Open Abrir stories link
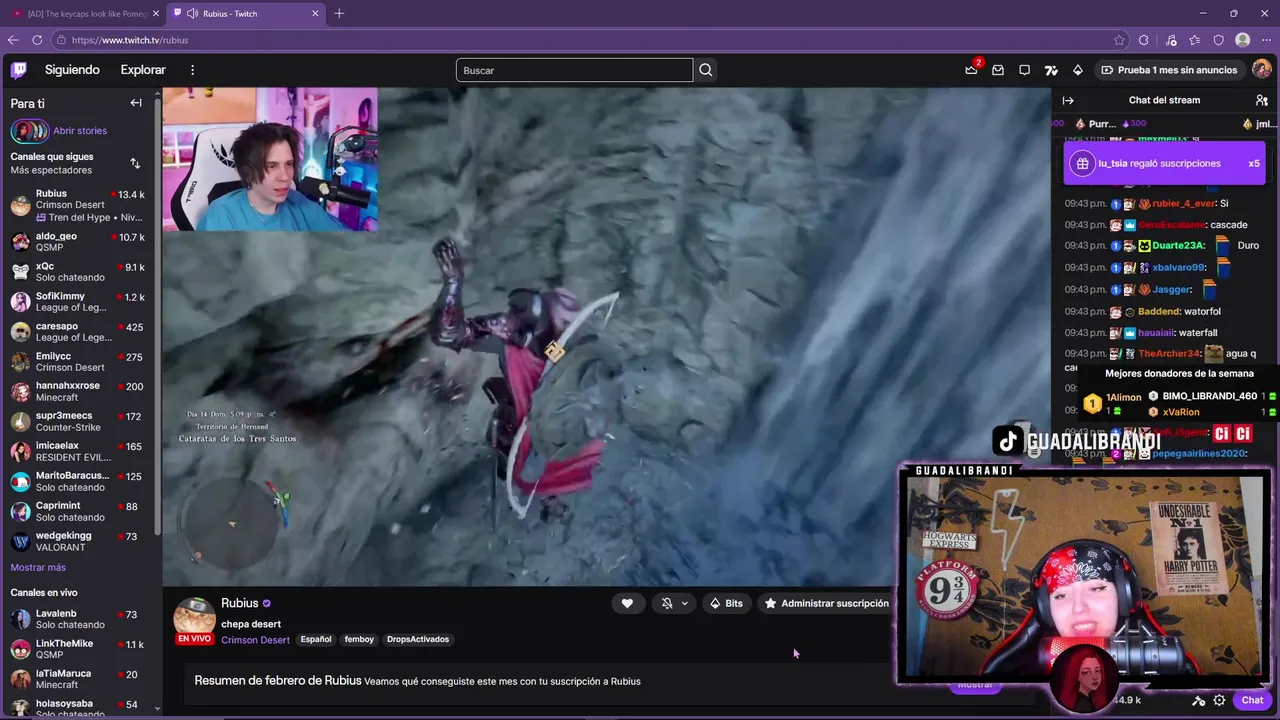This screenshot has height=720, width=1280. [80, 131]
